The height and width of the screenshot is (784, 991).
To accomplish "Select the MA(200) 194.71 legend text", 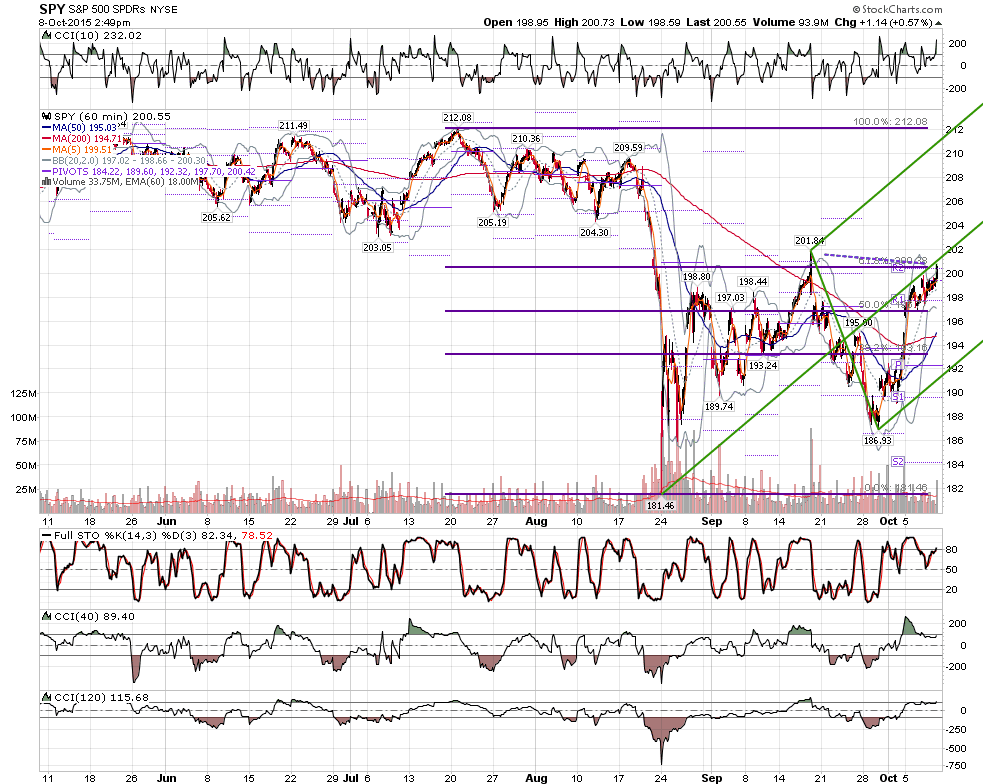I will click(87, 138).
